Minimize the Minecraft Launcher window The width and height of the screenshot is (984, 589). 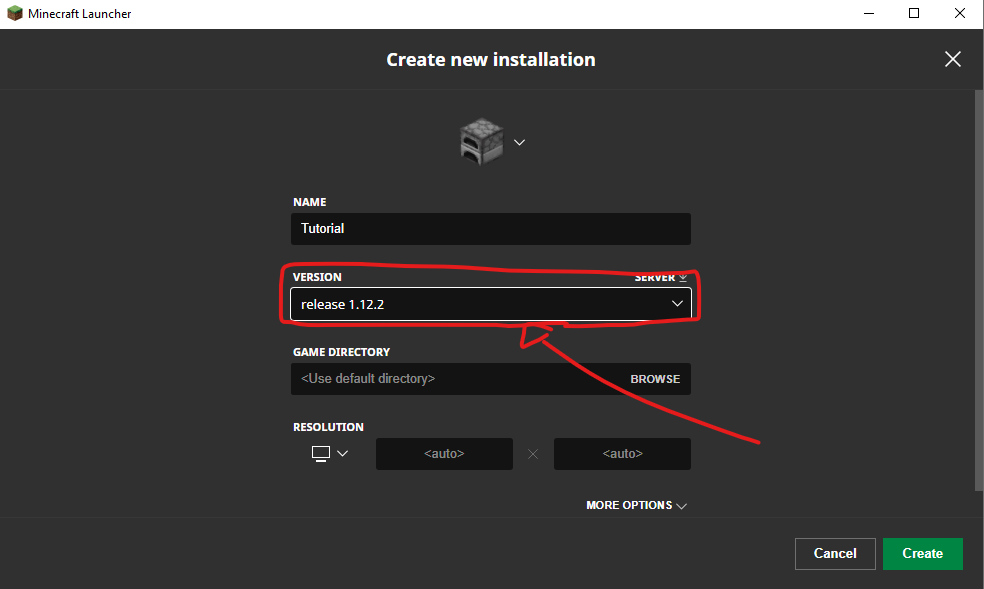coord(869,14)
